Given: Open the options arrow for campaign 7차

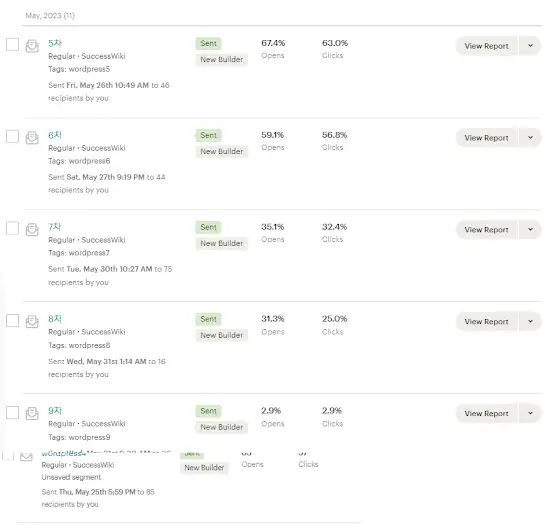Looking at the screenshot, I should pos(530,229).
